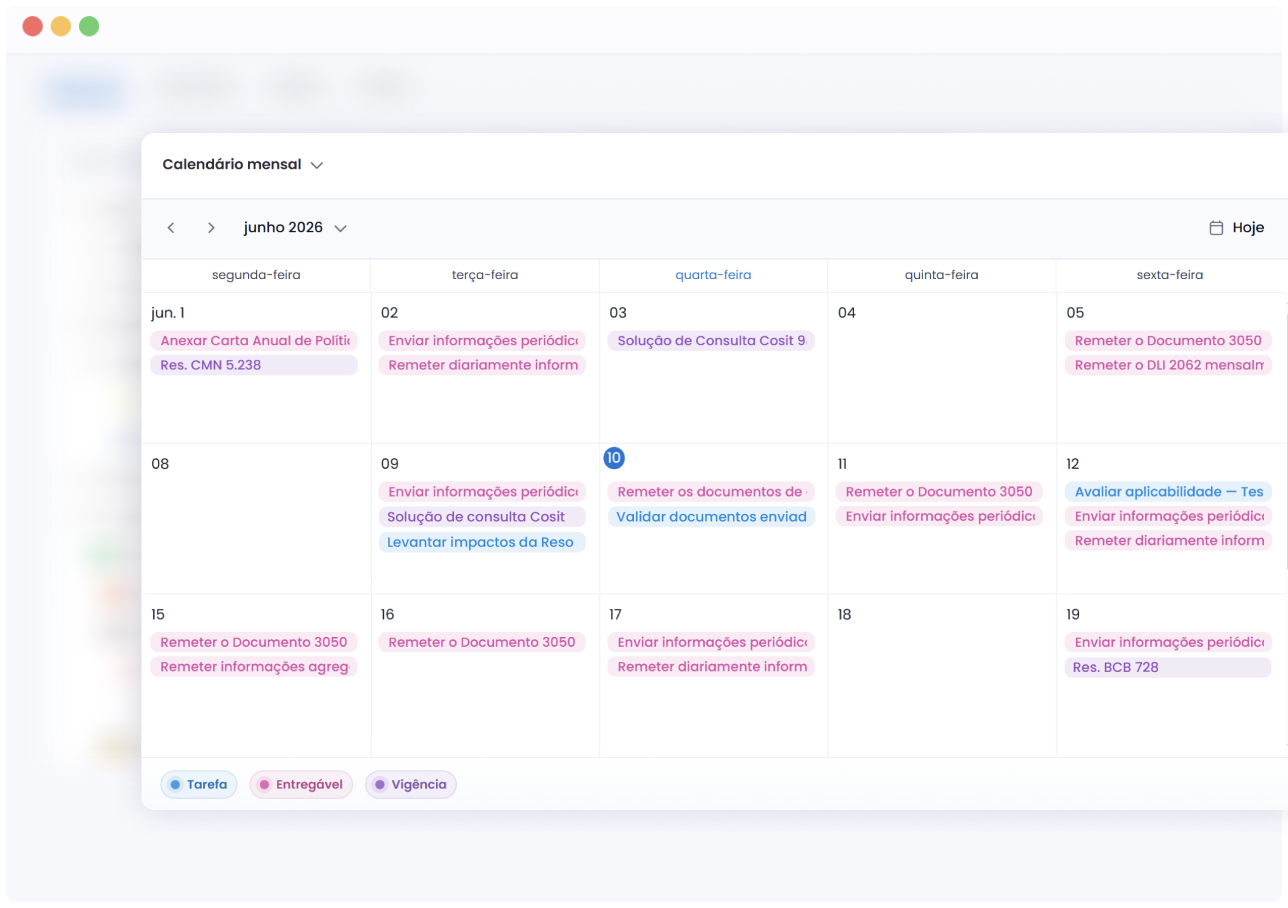
Task: Select Remeter diariamente inform on day 17
Action: click(711, 667)
